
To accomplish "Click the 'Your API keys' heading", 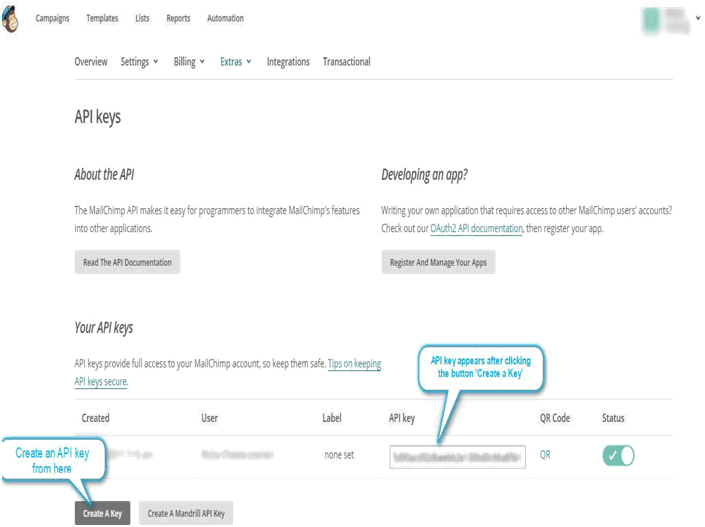I will (104, 328).
